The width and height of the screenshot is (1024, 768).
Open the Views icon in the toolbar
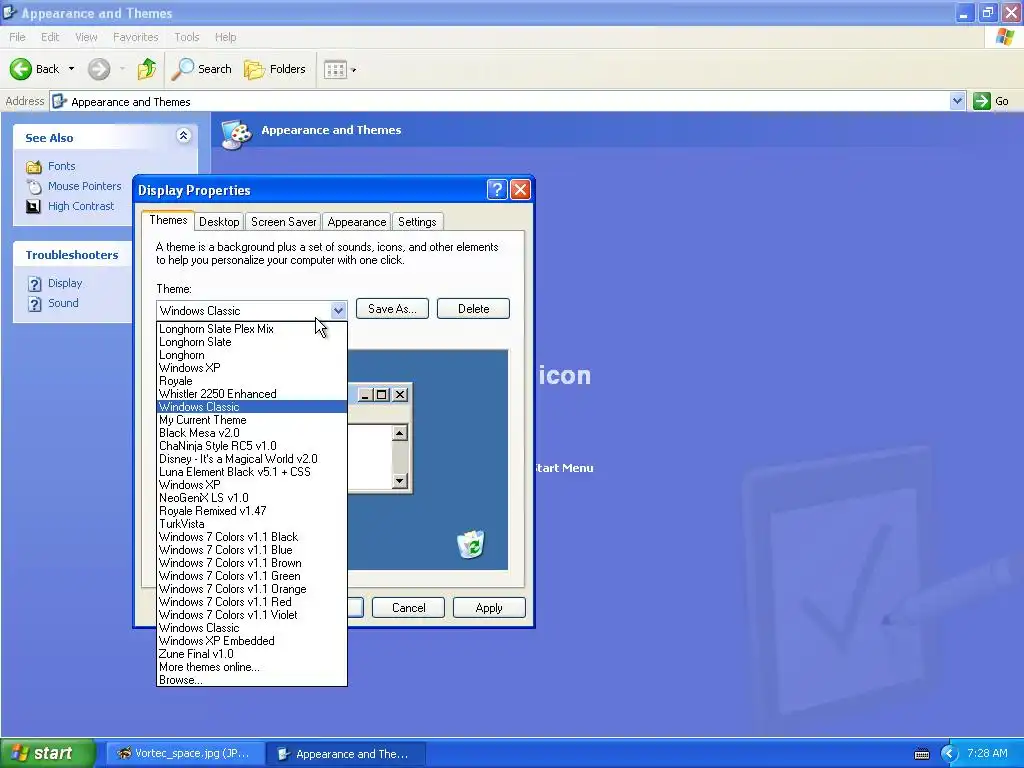336,69
